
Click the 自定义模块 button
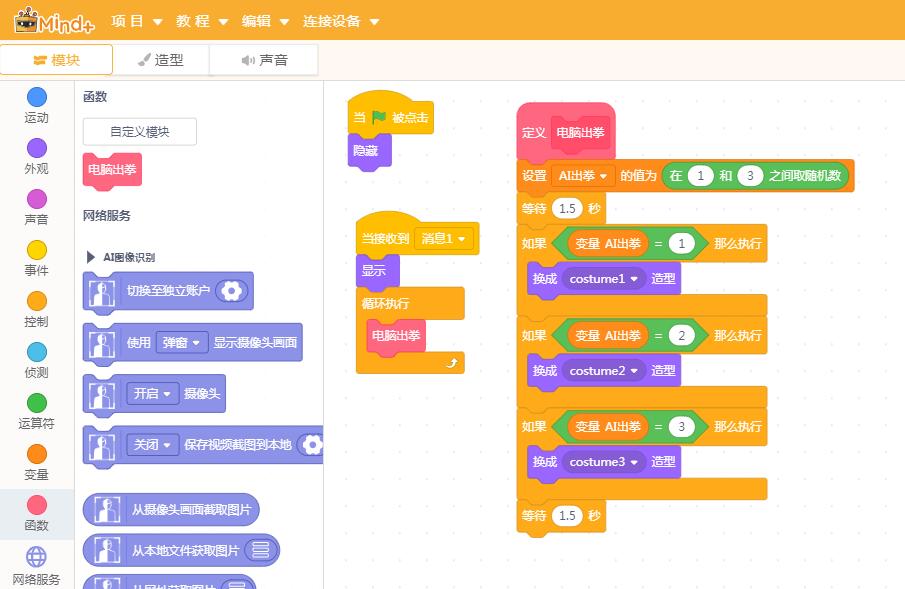pyautogui.click(x=140, y=132)
